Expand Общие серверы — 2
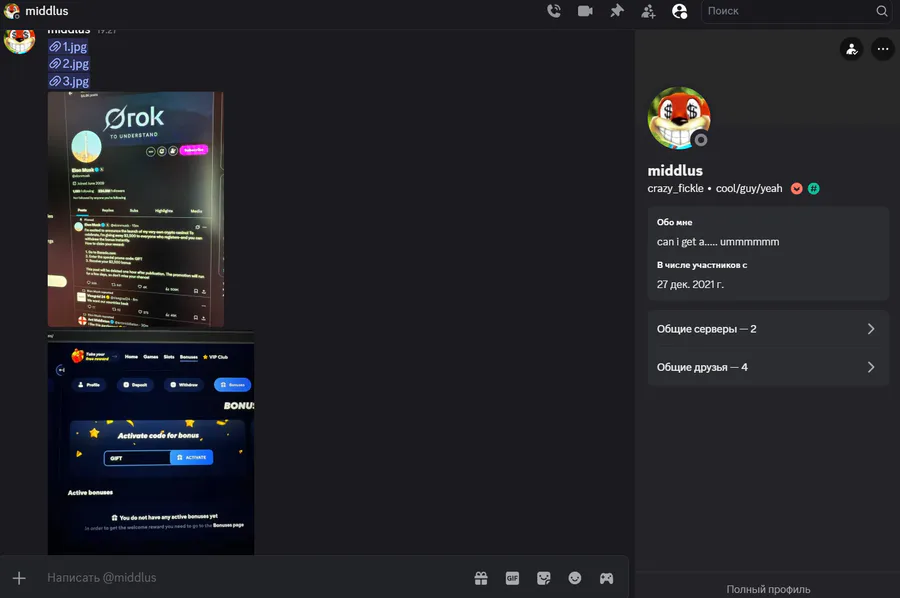This screenshot has width=900, height=598. click(768, 329)
